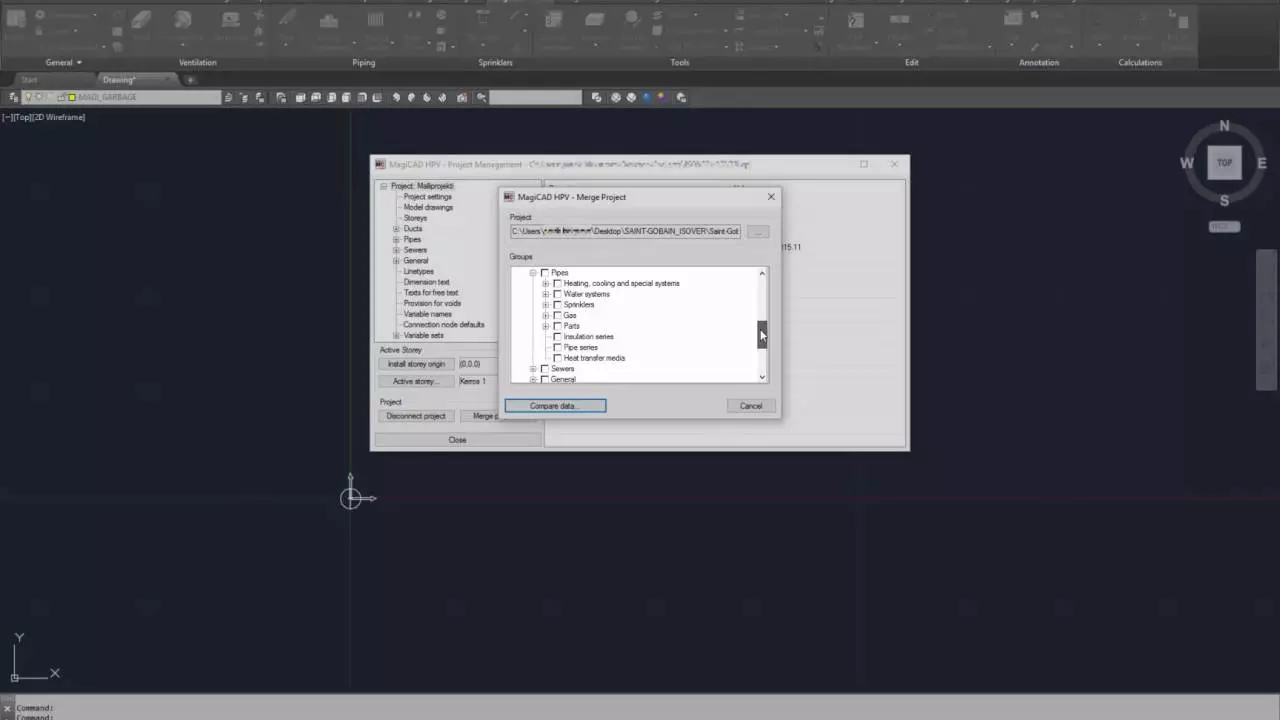The image size is (1280, 720).
Task: Tick the Heating, cooling and special systems checkbox
Action: click(557, 283)
